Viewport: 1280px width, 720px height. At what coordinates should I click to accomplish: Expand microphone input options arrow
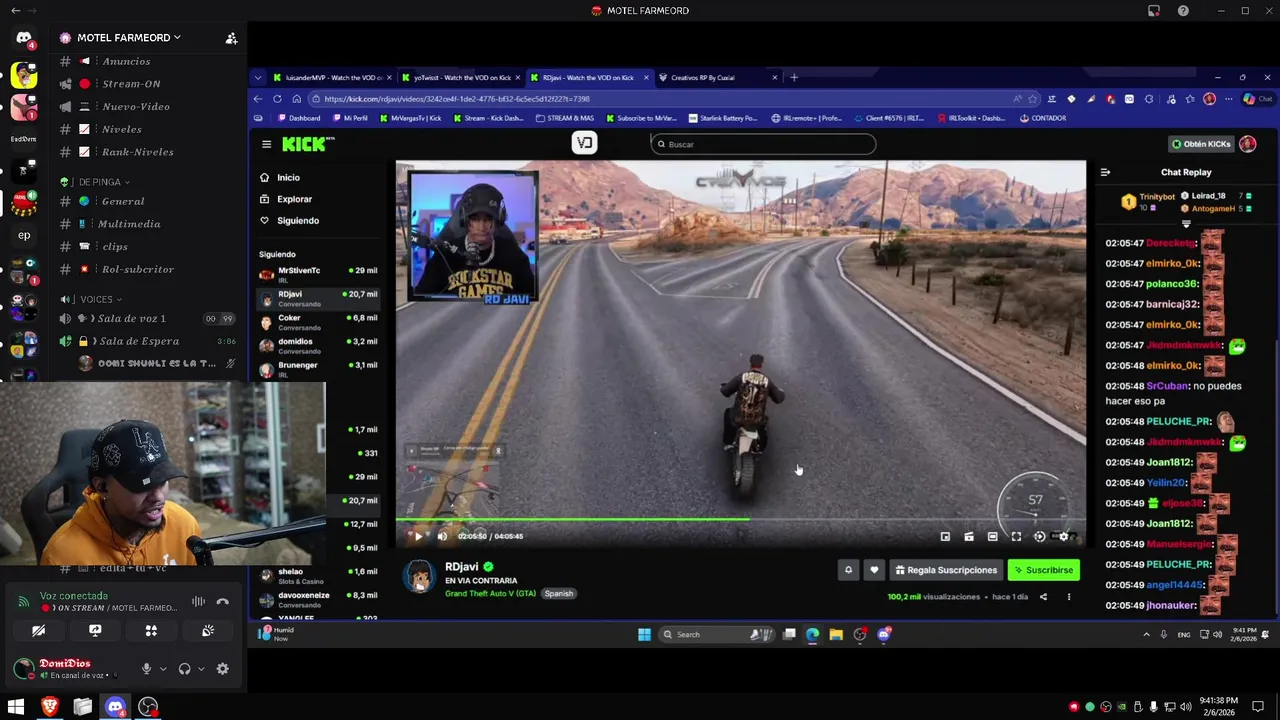point(162,669)
